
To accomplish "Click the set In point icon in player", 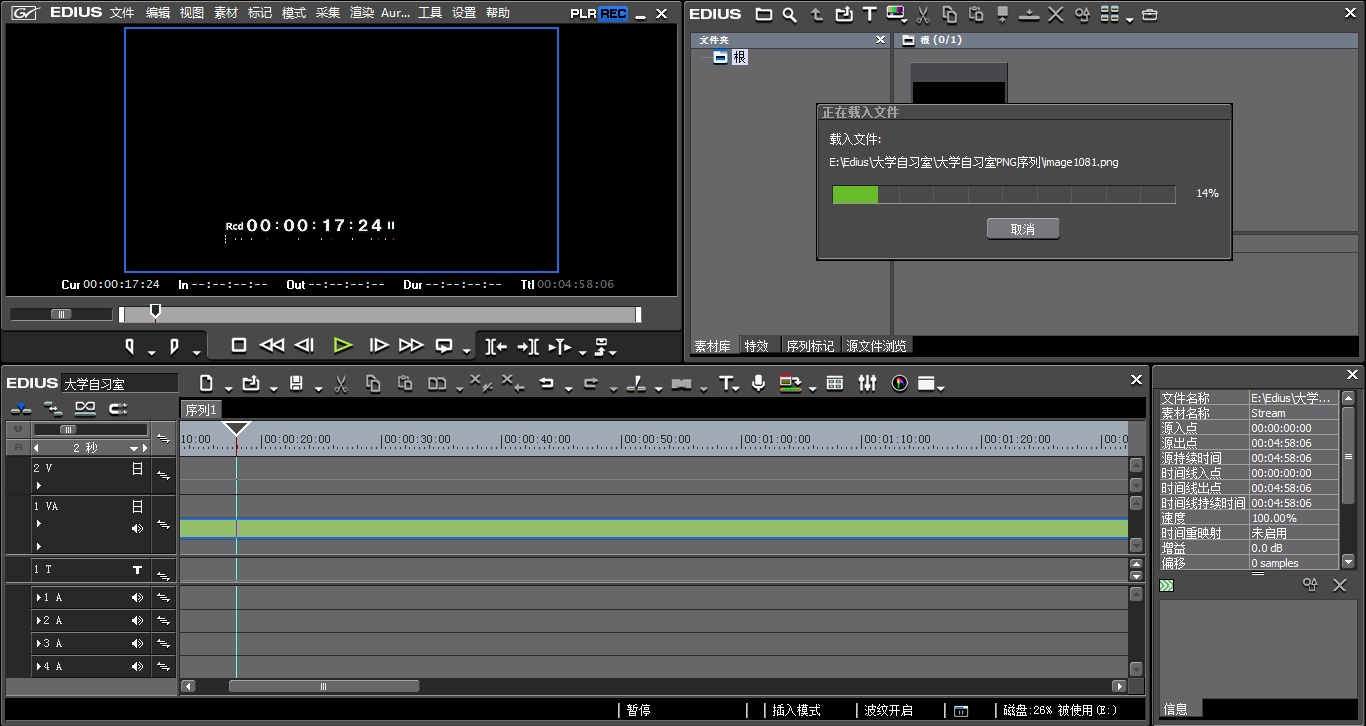I will tap(130, 346).
